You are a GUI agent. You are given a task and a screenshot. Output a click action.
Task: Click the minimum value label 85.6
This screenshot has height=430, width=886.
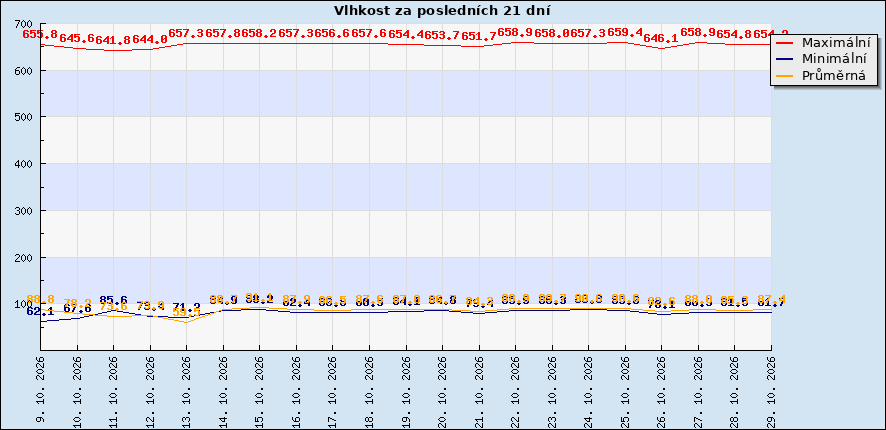[x=114, y=300]
